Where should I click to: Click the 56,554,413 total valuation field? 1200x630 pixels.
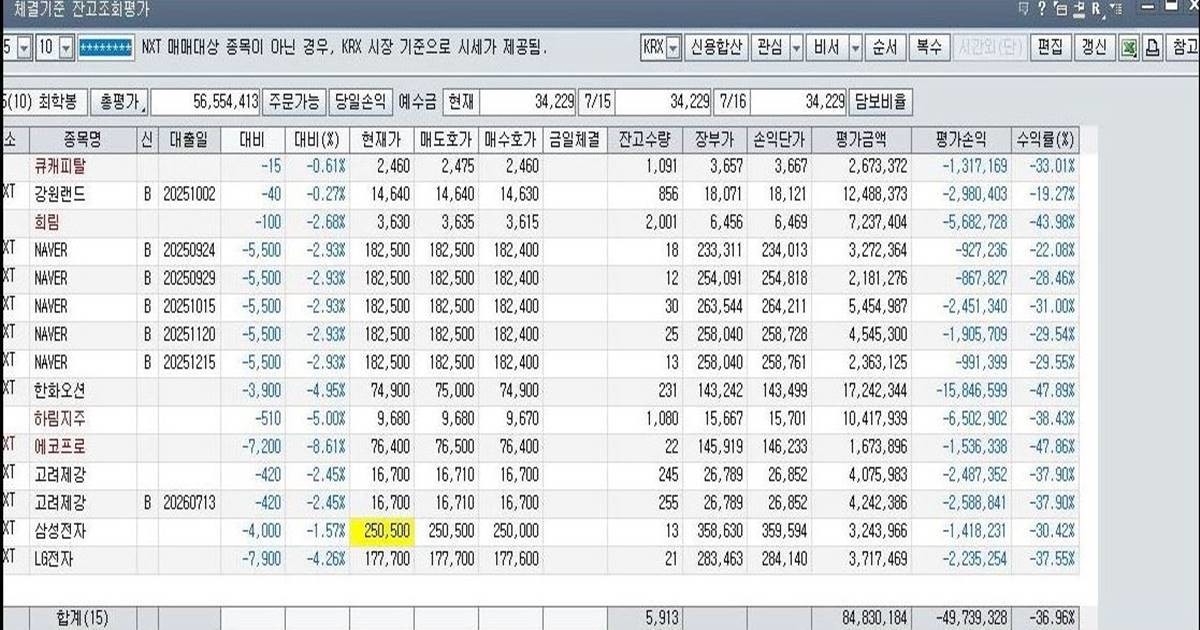point(206,101)
